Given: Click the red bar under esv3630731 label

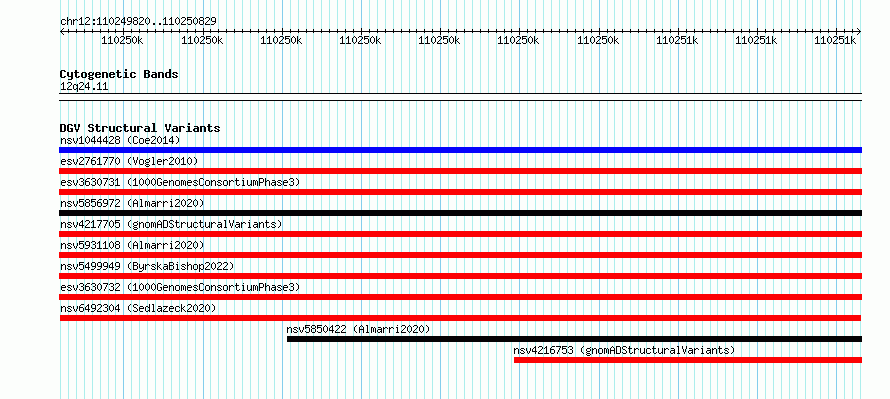Looking at the screenshot, I should pos(460,192).
